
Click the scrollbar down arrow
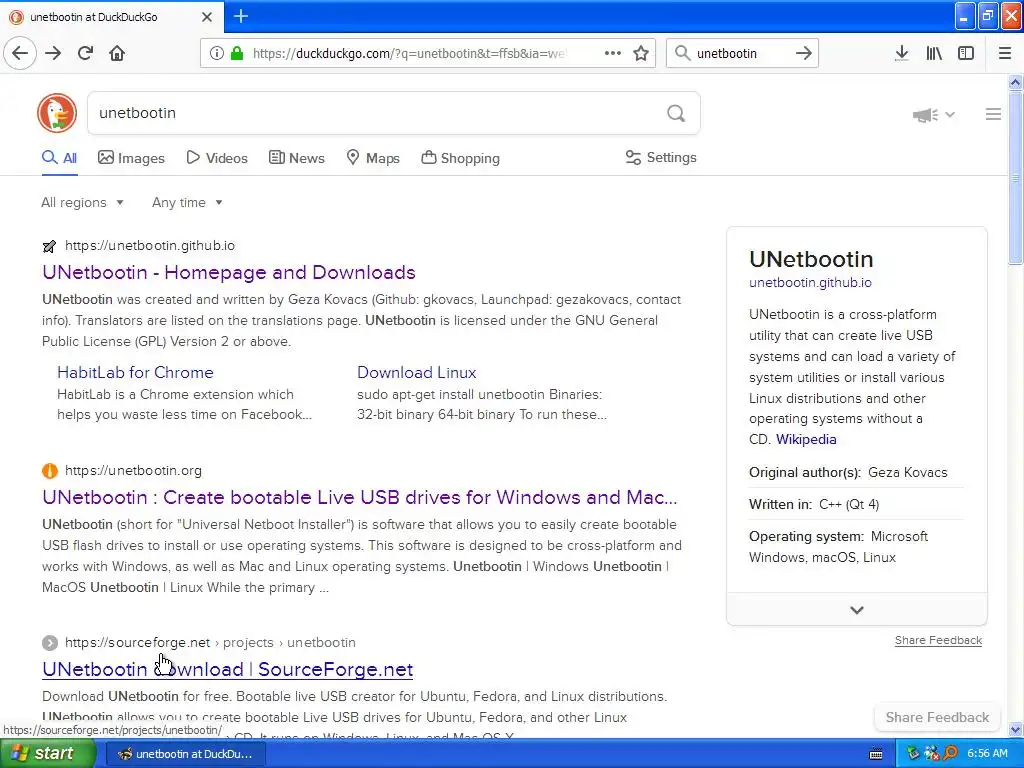[x=1015, y=729]
